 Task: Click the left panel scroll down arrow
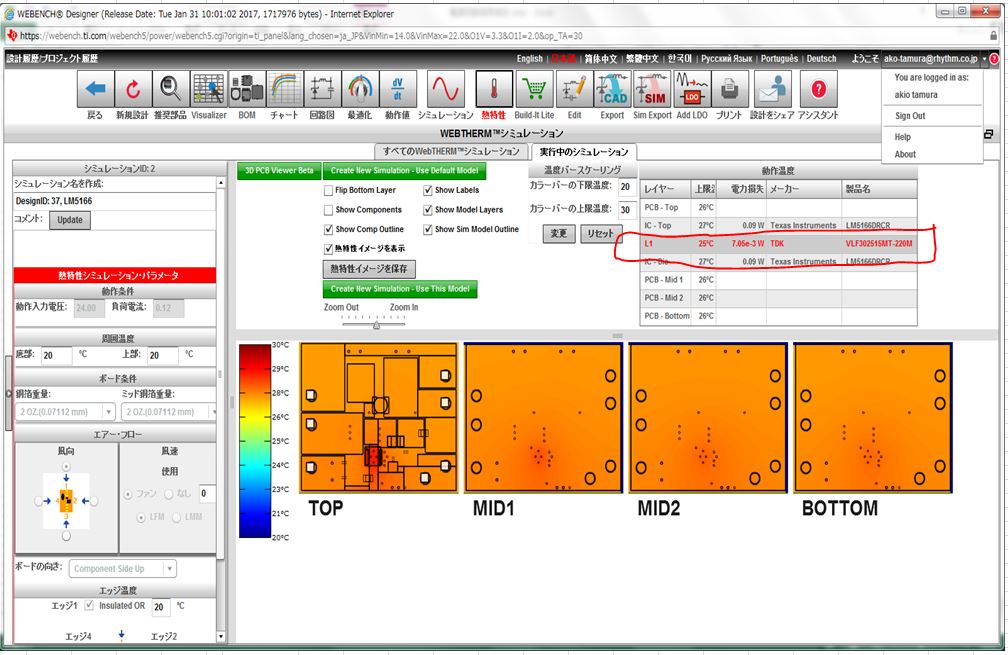221,637
